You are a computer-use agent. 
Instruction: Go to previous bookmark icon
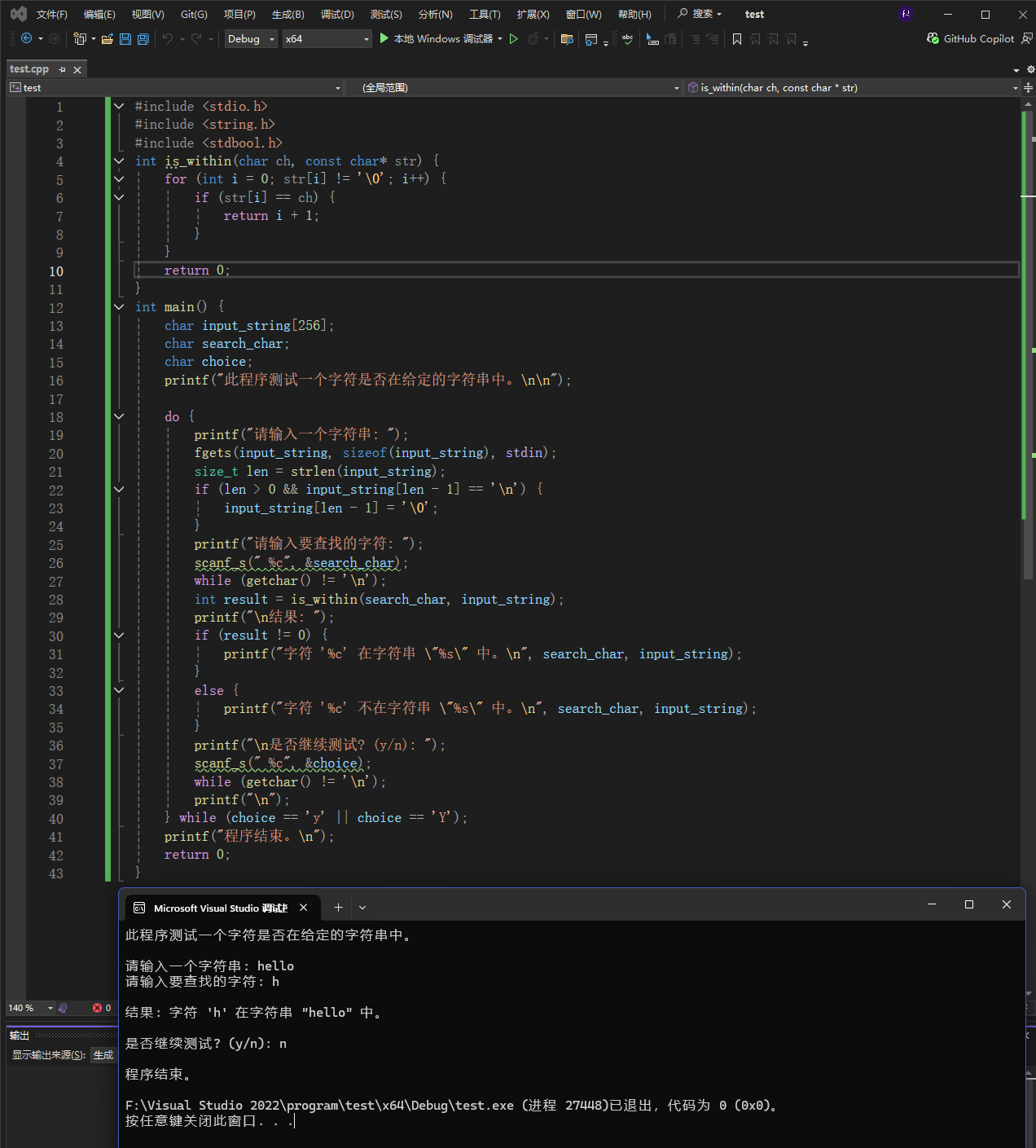(x=755, y=38)
